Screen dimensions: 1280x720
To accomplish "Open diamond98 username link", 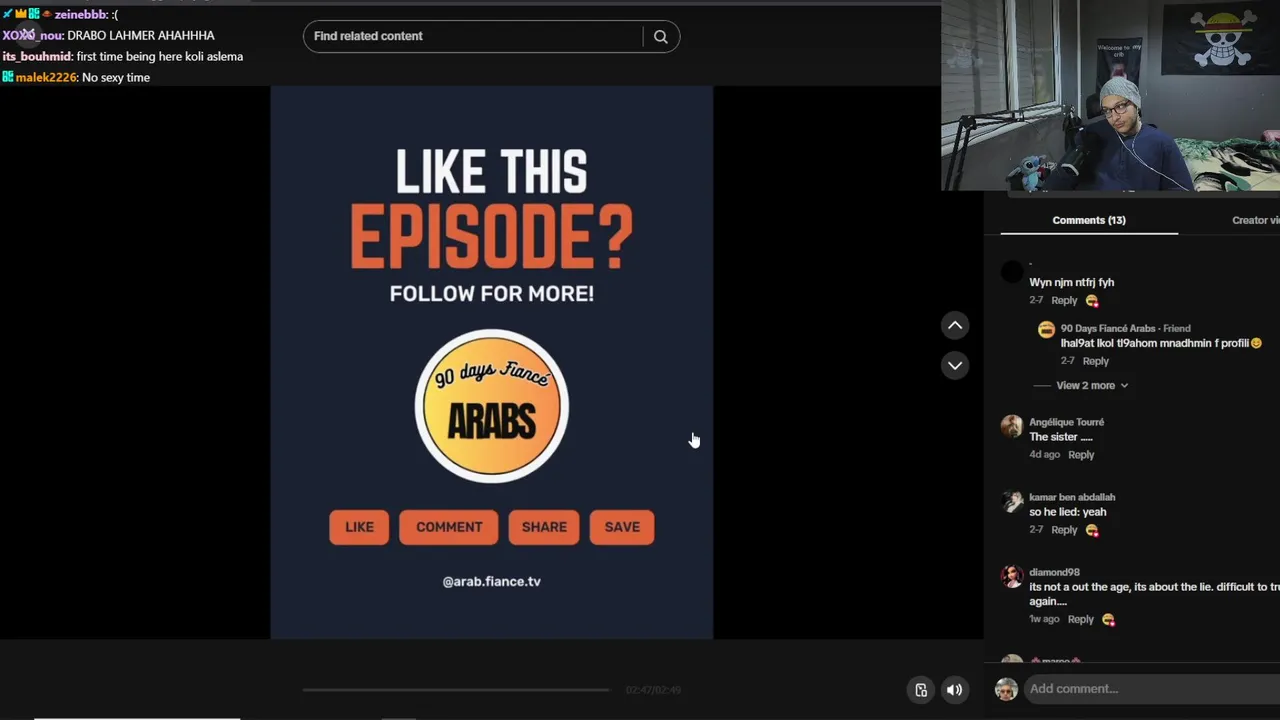I will coord(1054,572).
